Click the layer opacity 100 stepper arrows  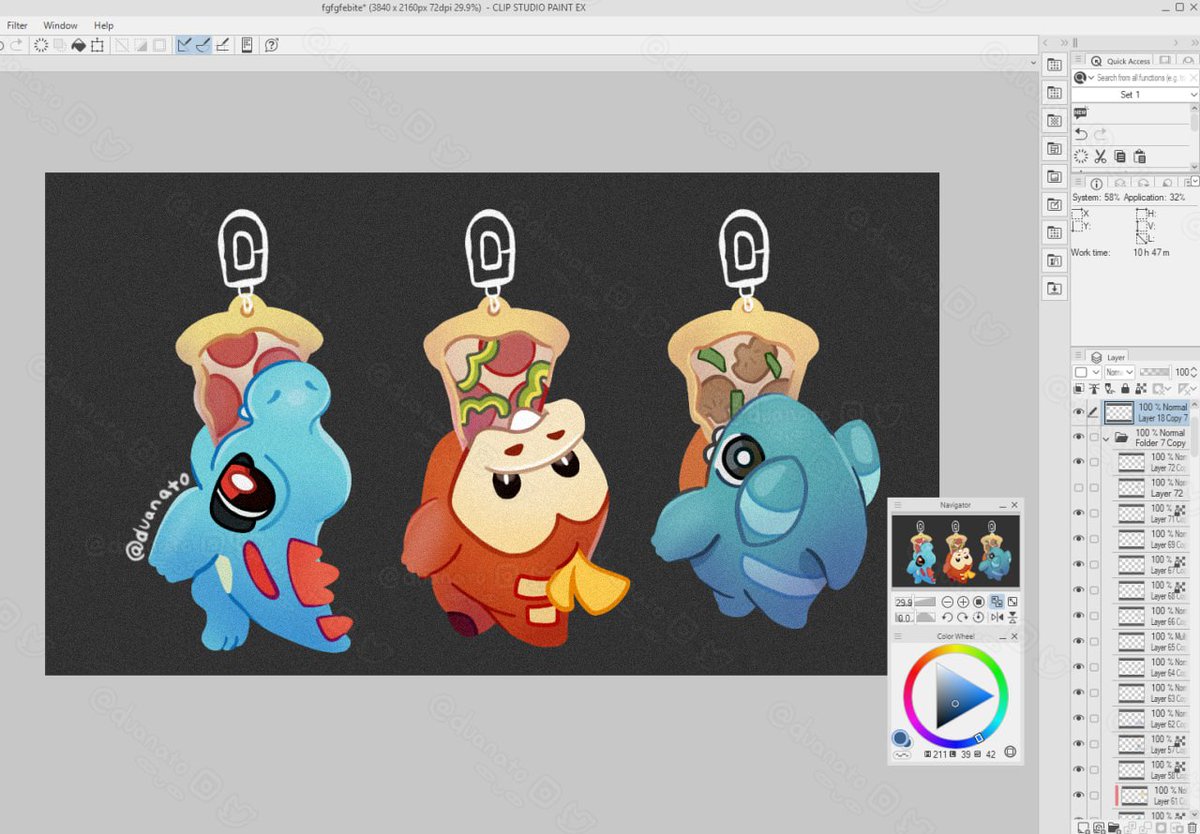pos(1195,372)
